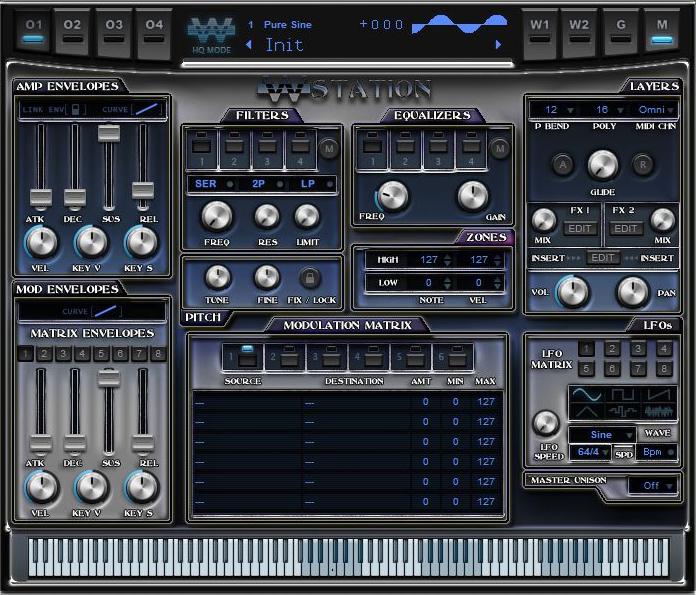Open the W2 tab
This screenshot has width=696, height=595.
pyautogui.click(x=579, y=33)
